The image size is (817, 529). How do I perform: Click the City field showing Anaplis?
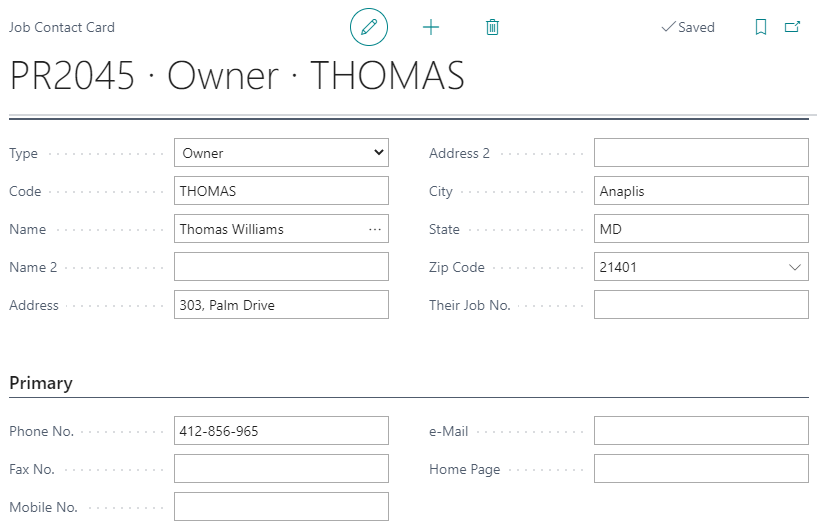coord(701,191)
